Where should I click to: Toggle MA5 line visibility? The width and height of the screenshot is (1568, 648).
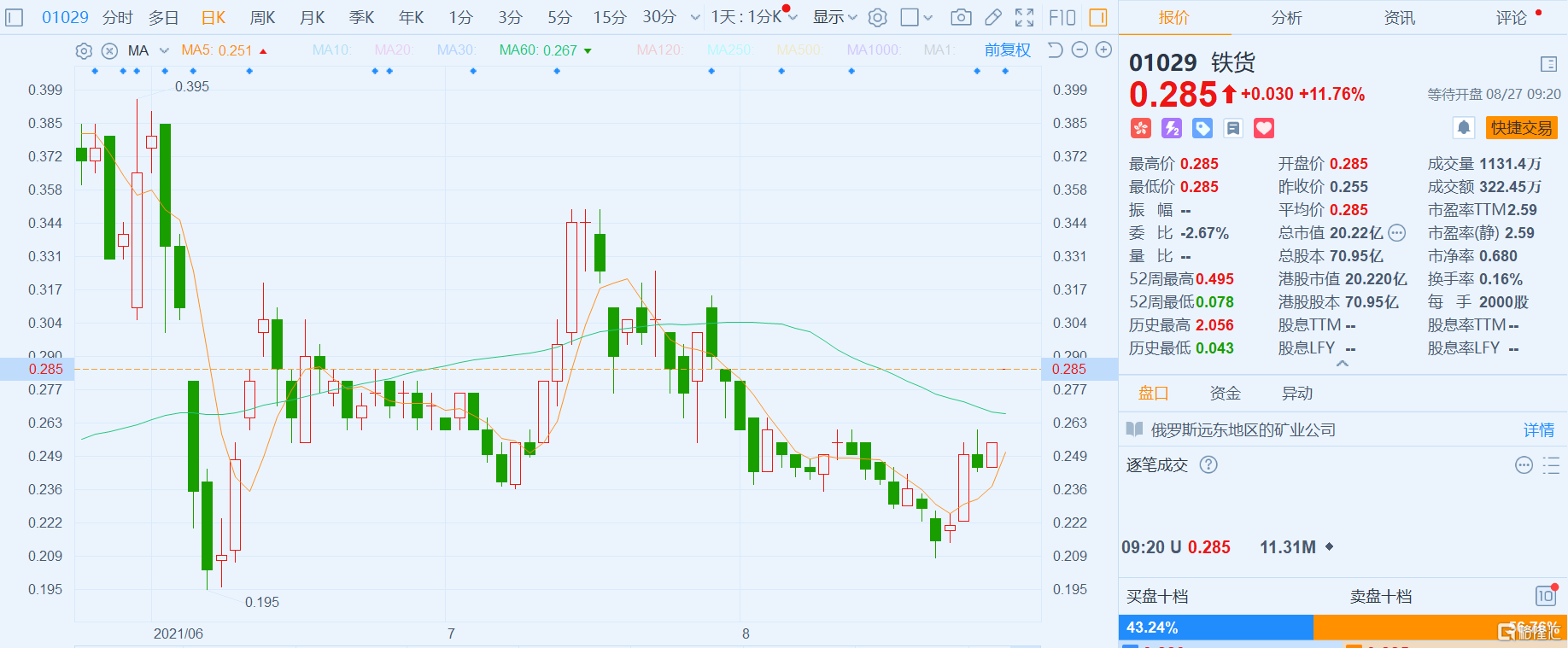pyautogui.click(x=224, y=50)
